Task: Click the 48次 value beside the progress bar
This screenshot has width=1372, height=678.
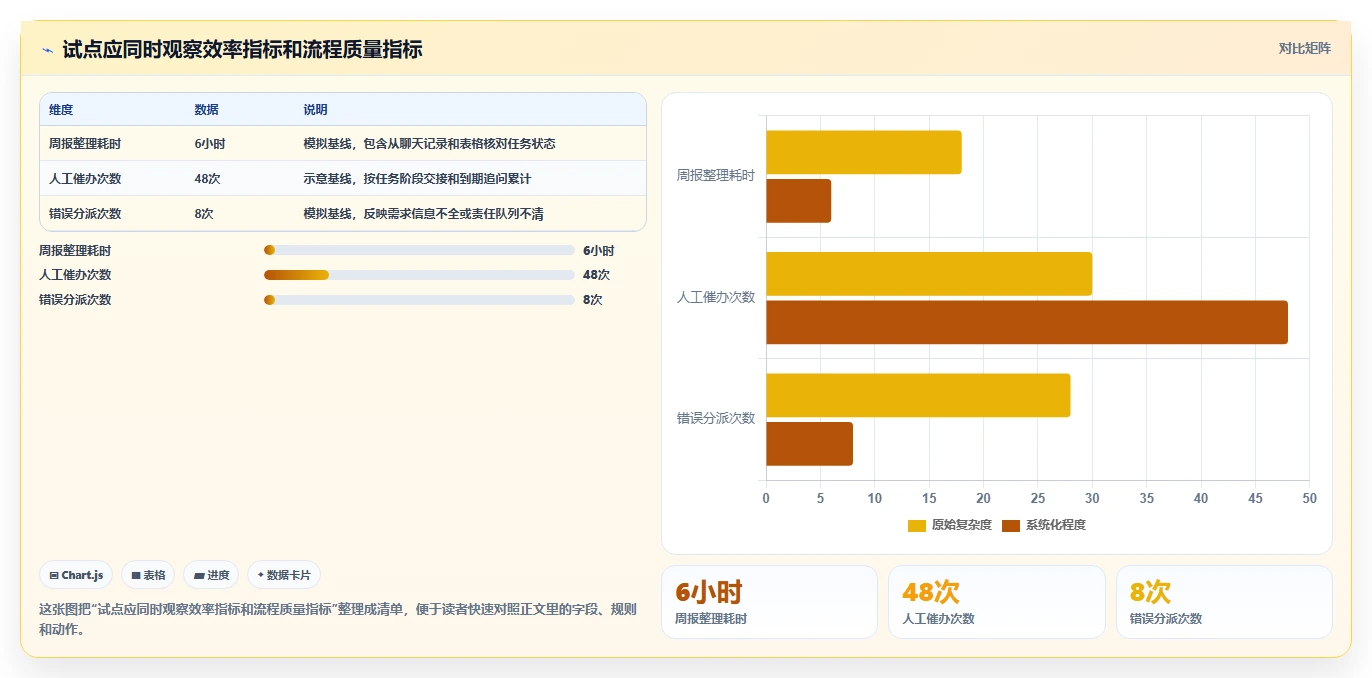Action: pyautogui.click(x=596, y=275)
